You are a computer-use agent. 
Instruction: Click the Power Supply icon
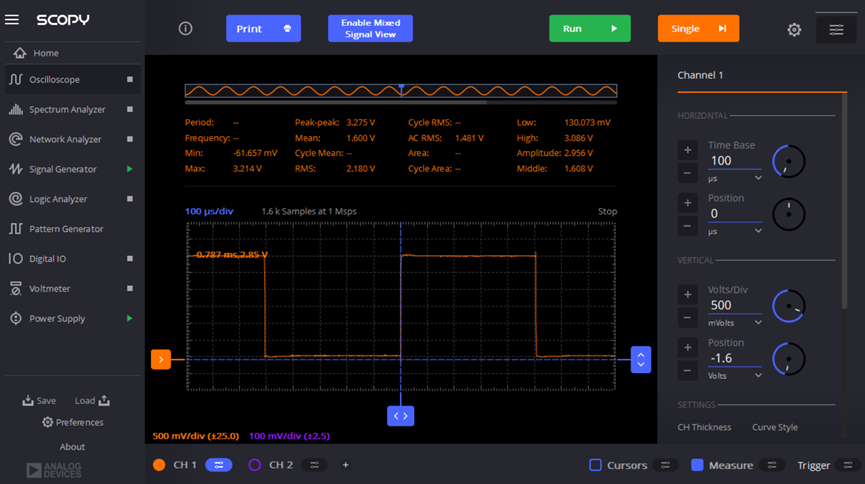click(16, 318)
